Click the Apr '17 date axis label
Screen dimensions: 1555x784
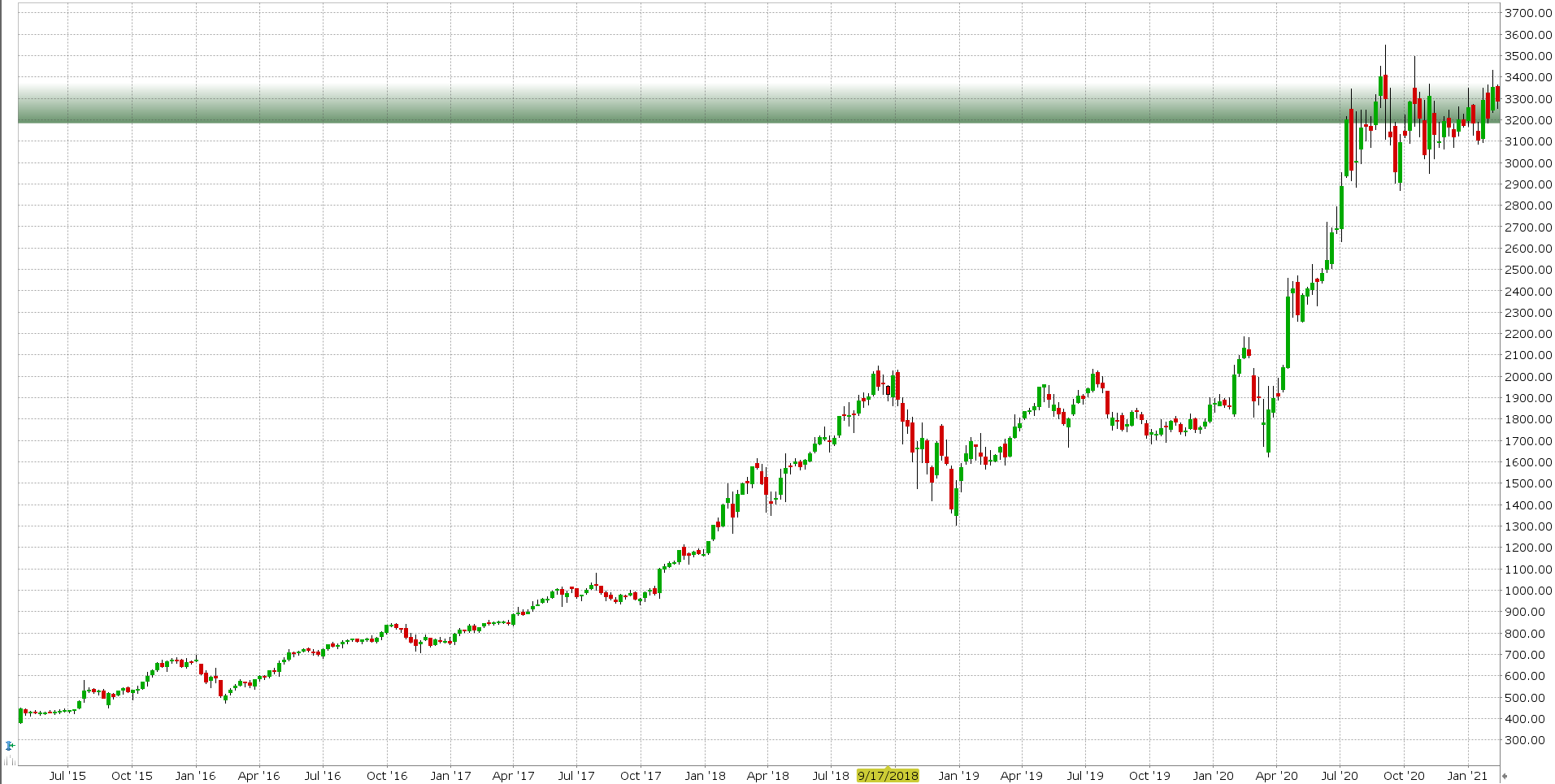(514, 775)
